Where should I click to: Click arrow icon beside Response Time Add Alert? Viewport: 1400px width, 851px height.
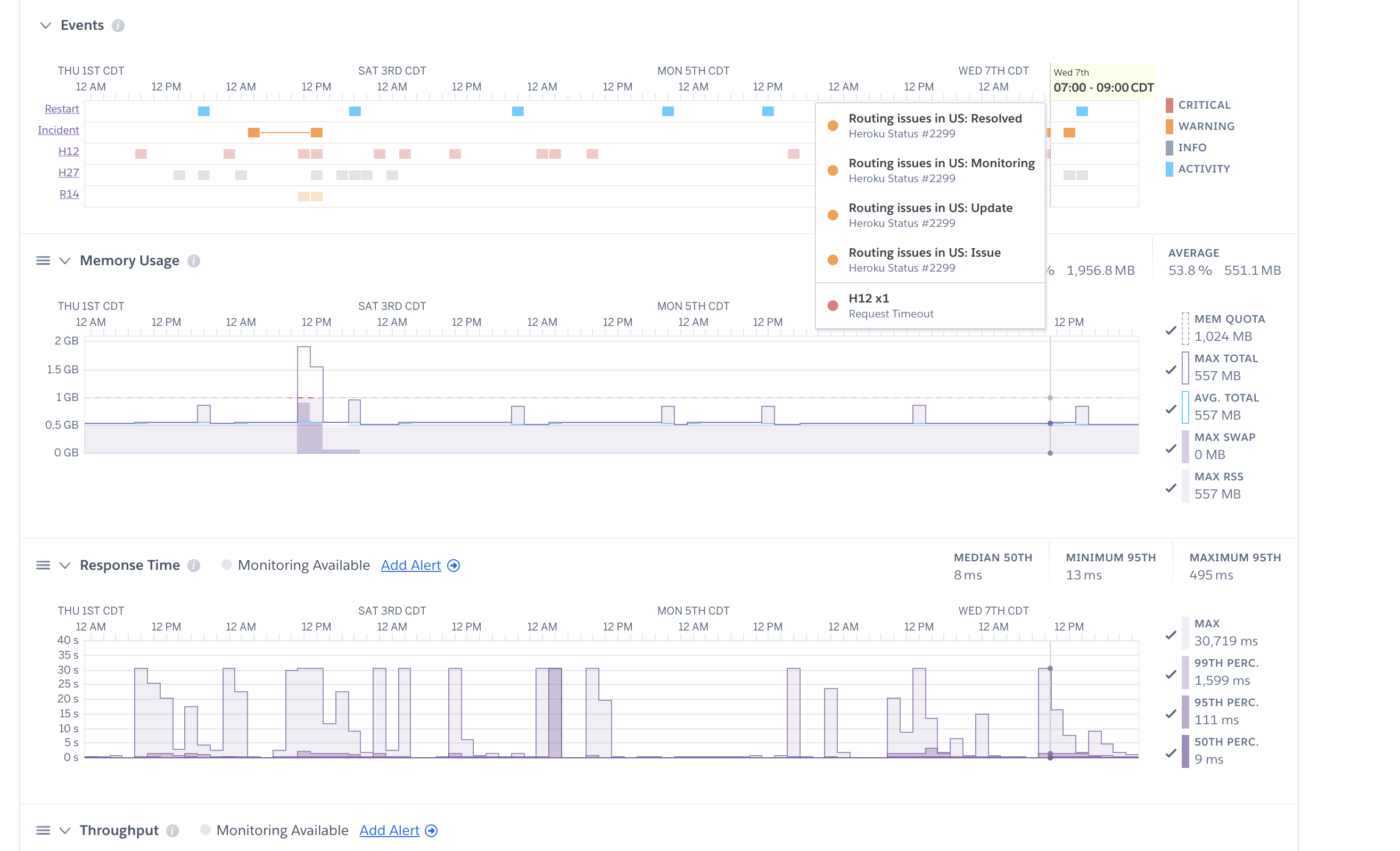[x=454, y=566]
